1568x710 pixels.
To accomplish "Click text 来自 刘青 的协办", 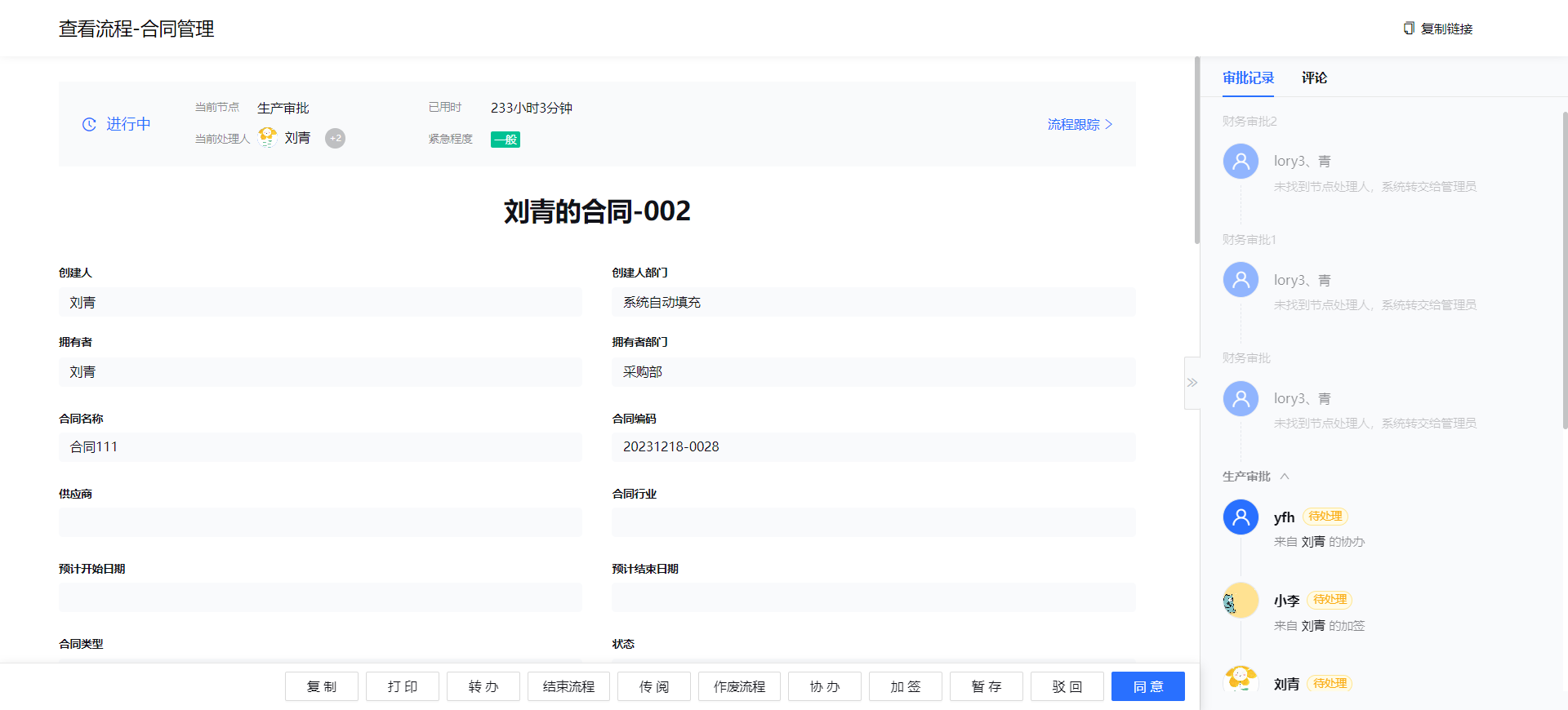I will (x=1319, y=542).
